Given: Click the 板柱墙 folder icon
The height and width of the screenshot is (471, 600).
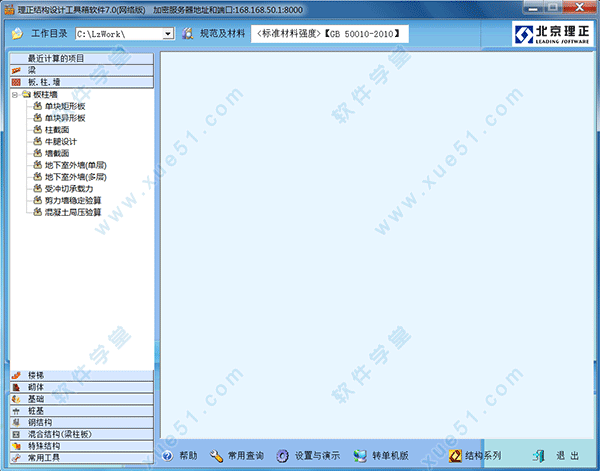Looking at the screenshot, I should pyautogui.click(x=26, y=94).
